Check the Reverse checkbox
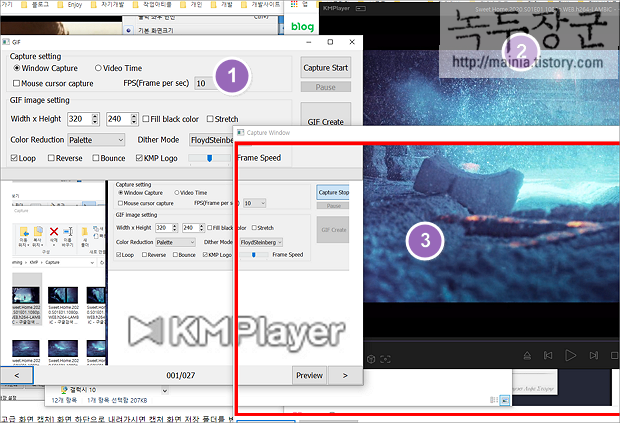The height and width of the screenshot is (423, 620). click(x=51, y=158)
